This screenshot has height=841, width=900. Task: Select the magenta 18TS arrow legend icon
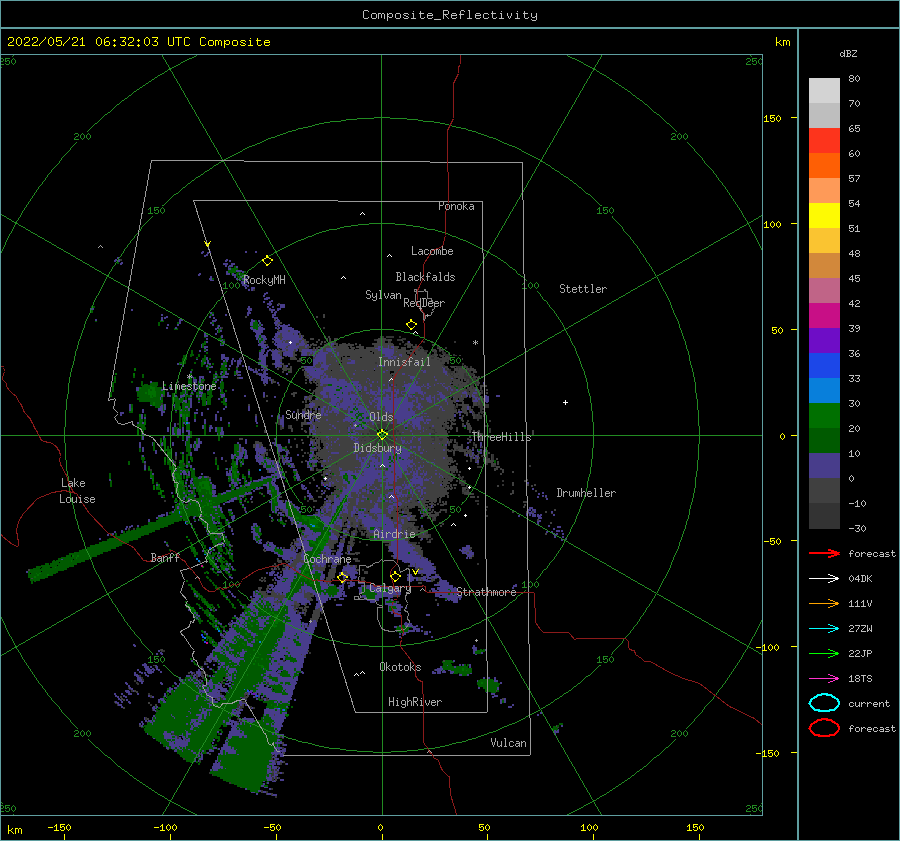(x=824, y=679)
